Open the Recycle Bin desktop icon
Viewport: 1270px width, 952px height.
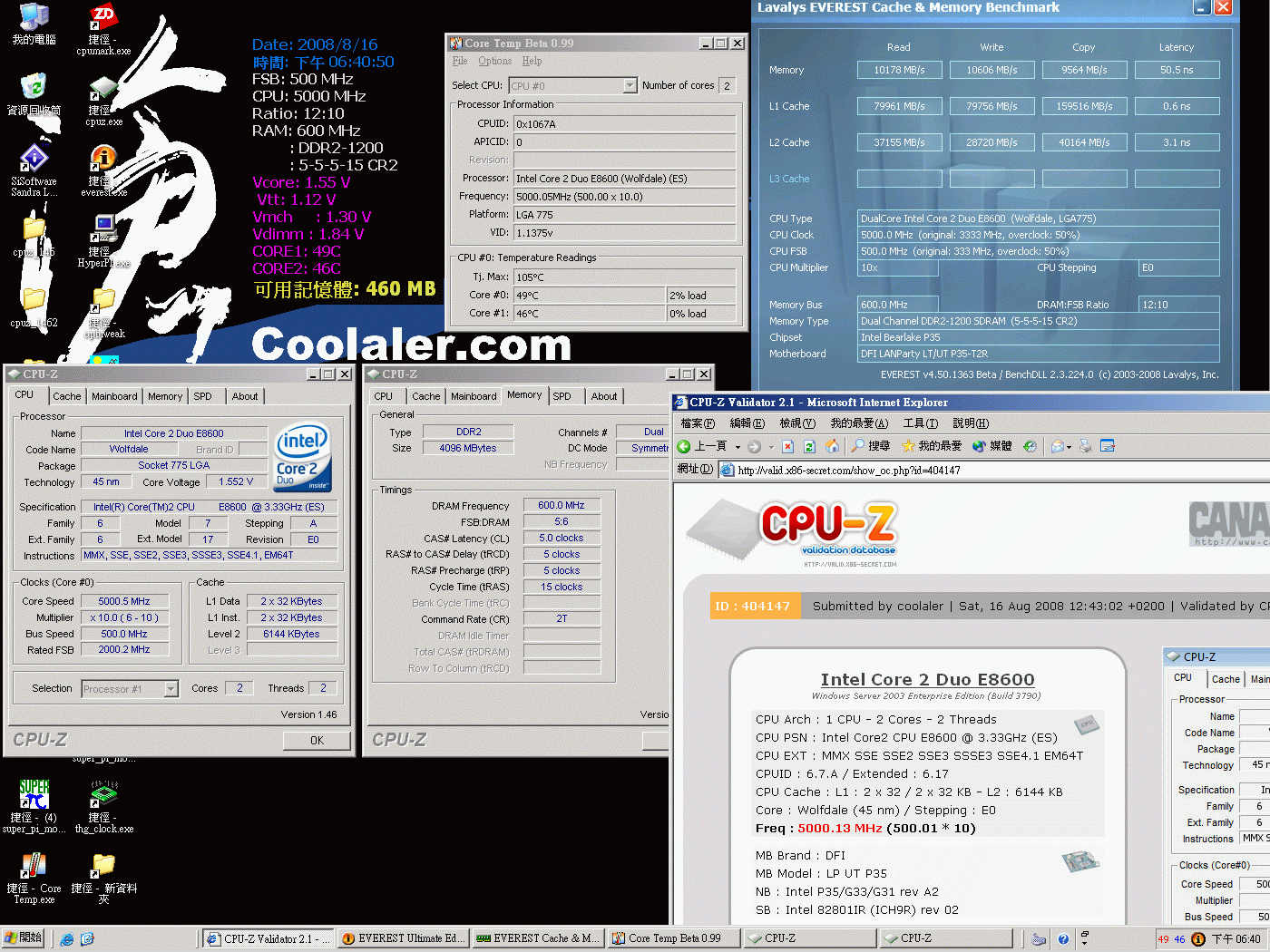click(34, 94)
